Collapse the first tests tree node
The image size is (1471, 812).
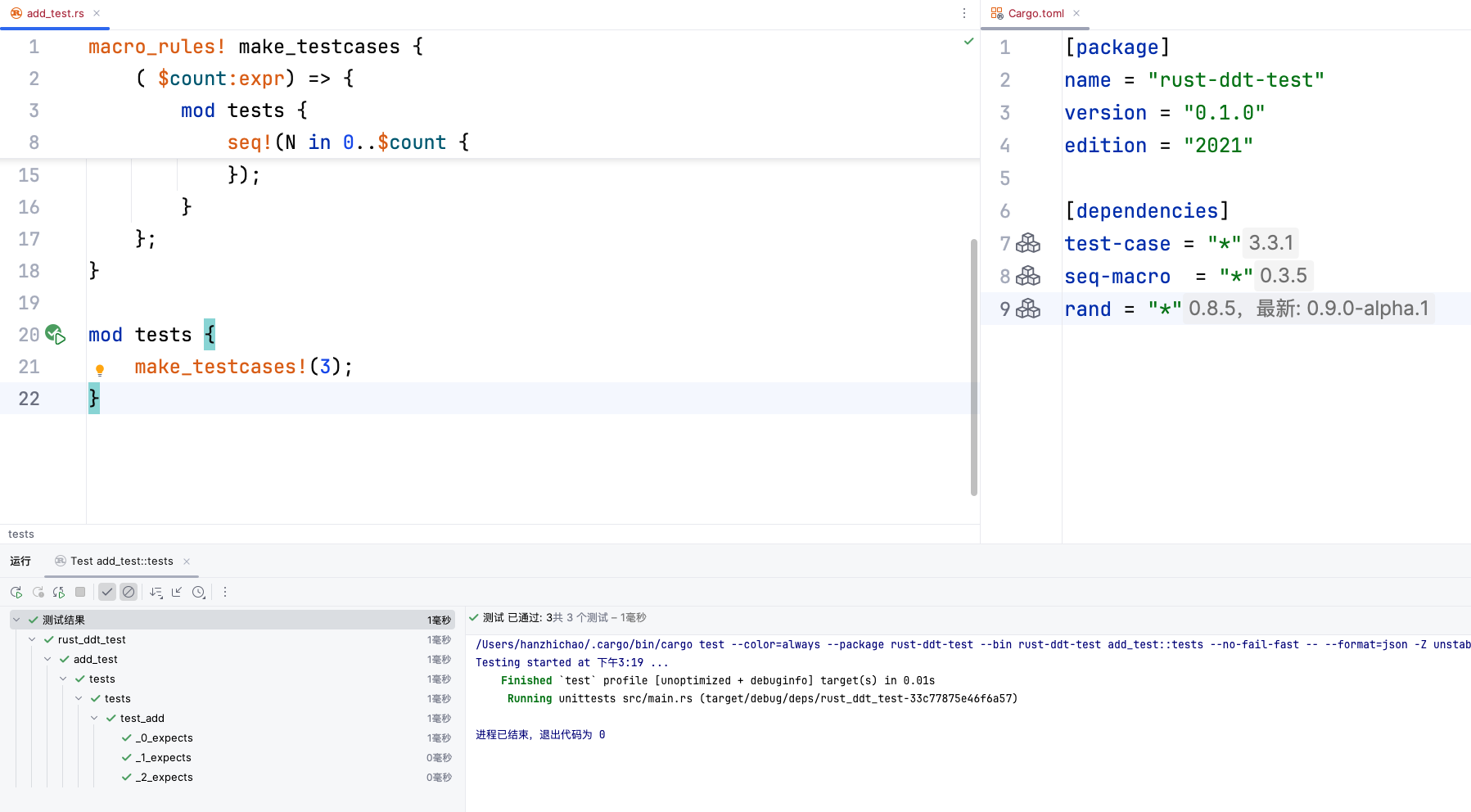[63, 679]
